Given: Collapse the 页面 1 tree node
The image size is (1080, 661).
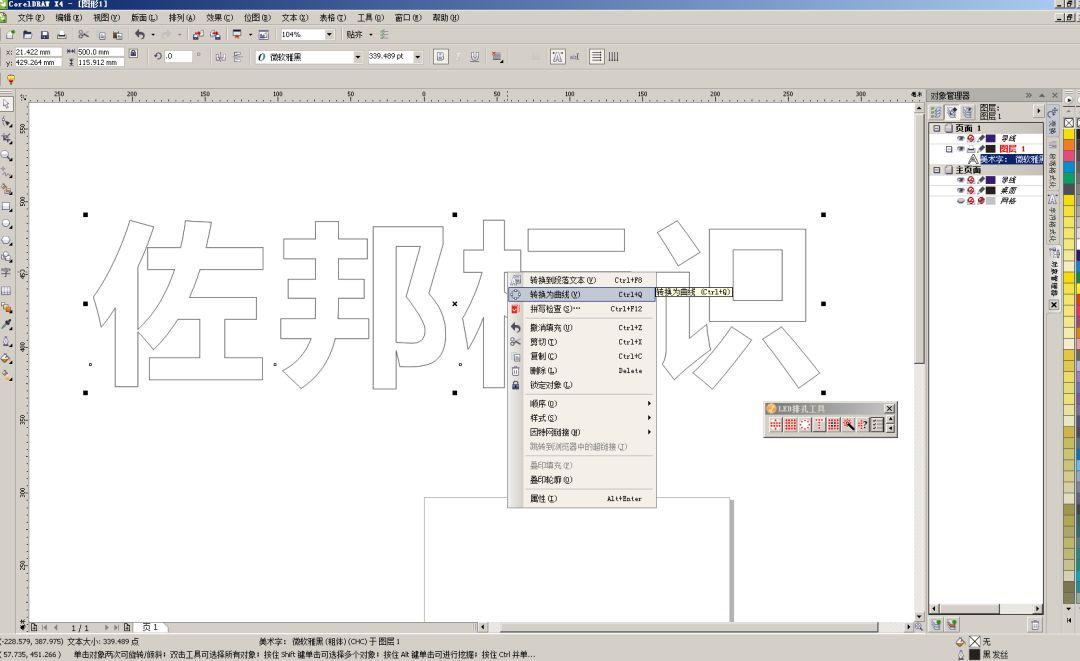Looking at the screenshot, I should (x=936, y=128).
